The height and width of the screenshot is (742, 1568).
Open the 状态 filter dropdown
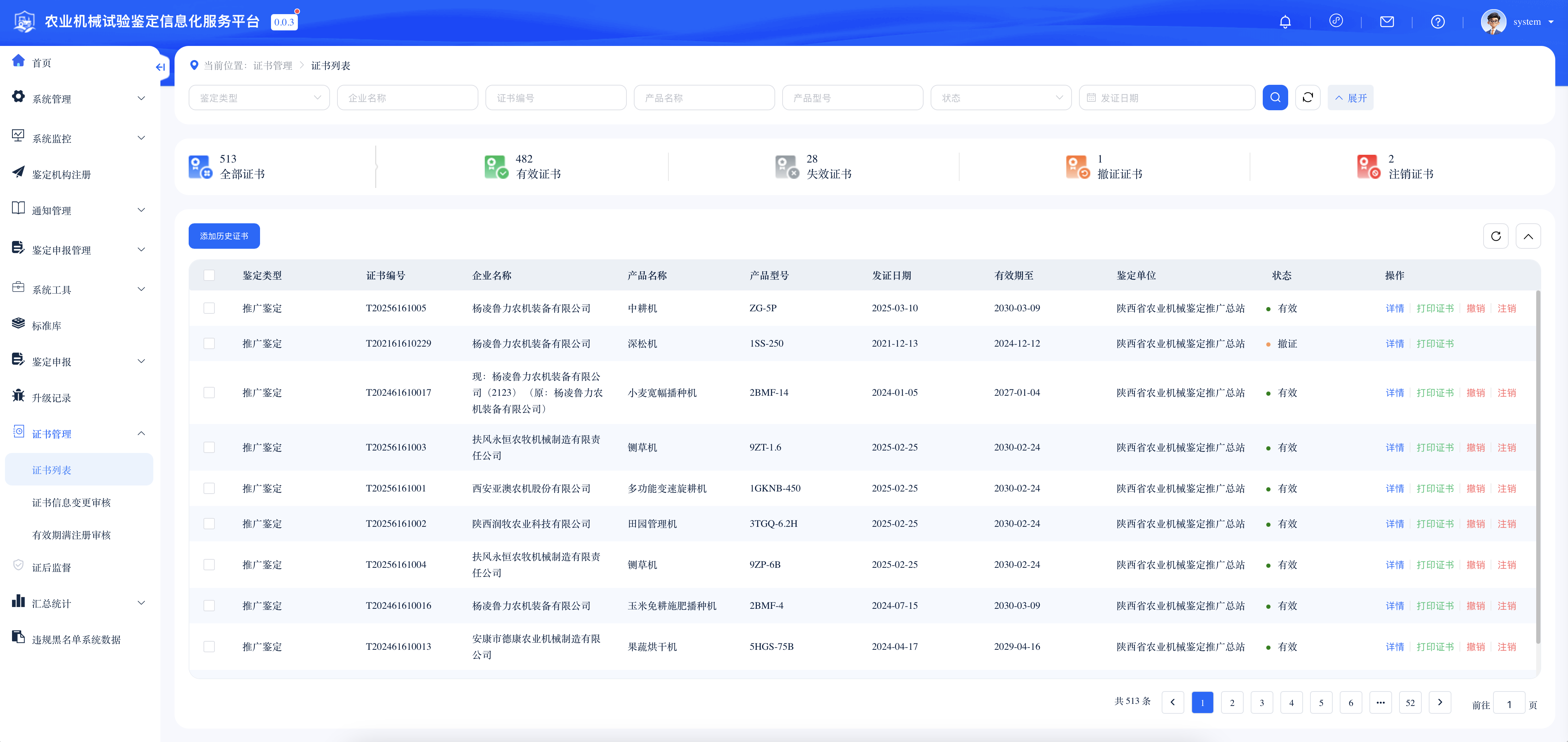[1001, 98]
